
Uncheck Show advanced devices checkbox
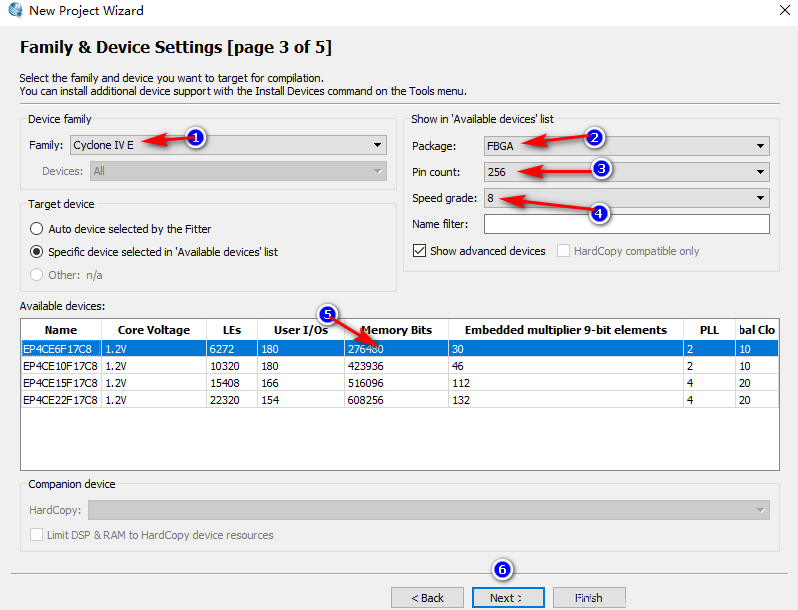[x=419, y=251]
